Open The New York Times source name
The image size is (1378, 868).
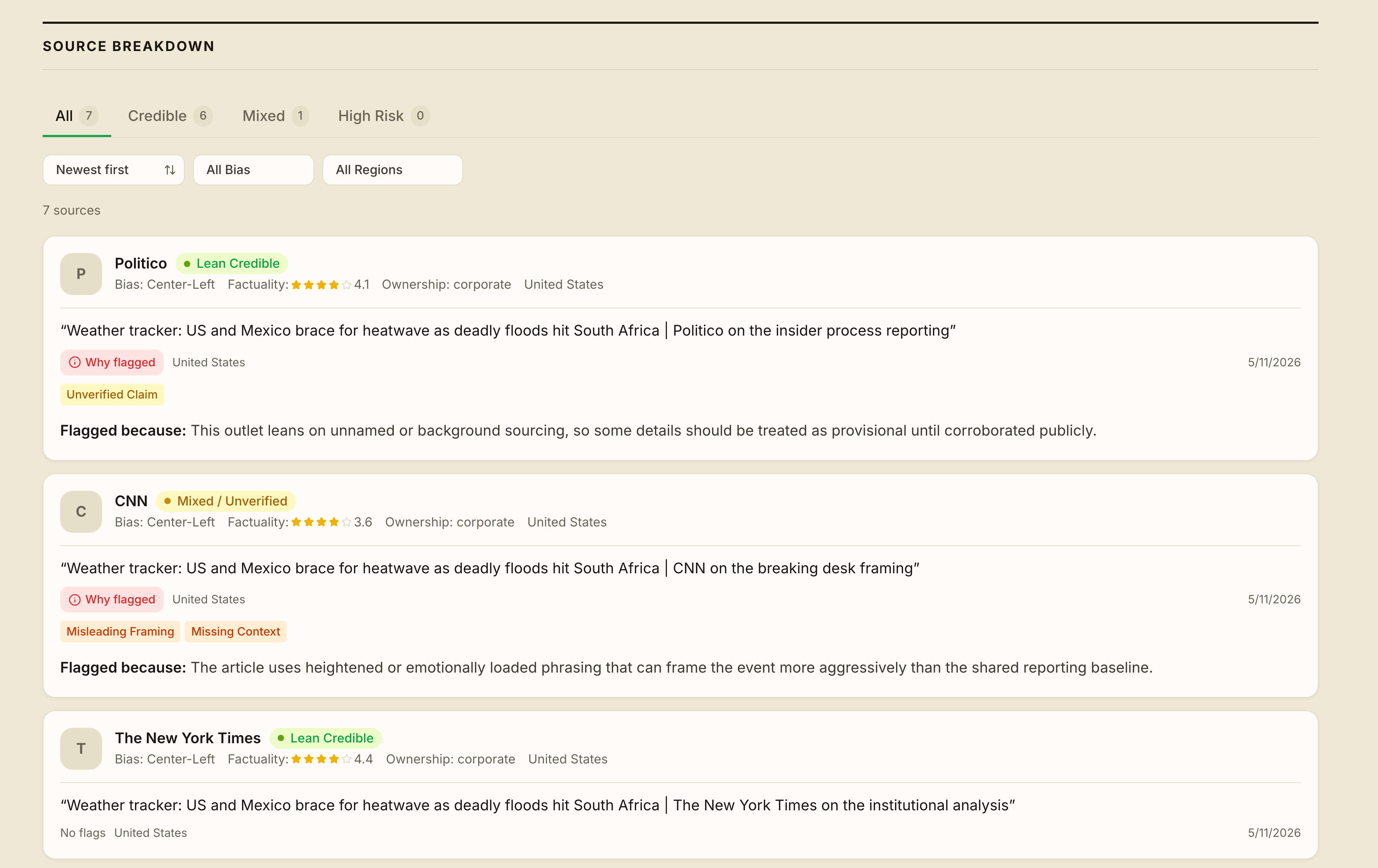(x=188, y=738)
